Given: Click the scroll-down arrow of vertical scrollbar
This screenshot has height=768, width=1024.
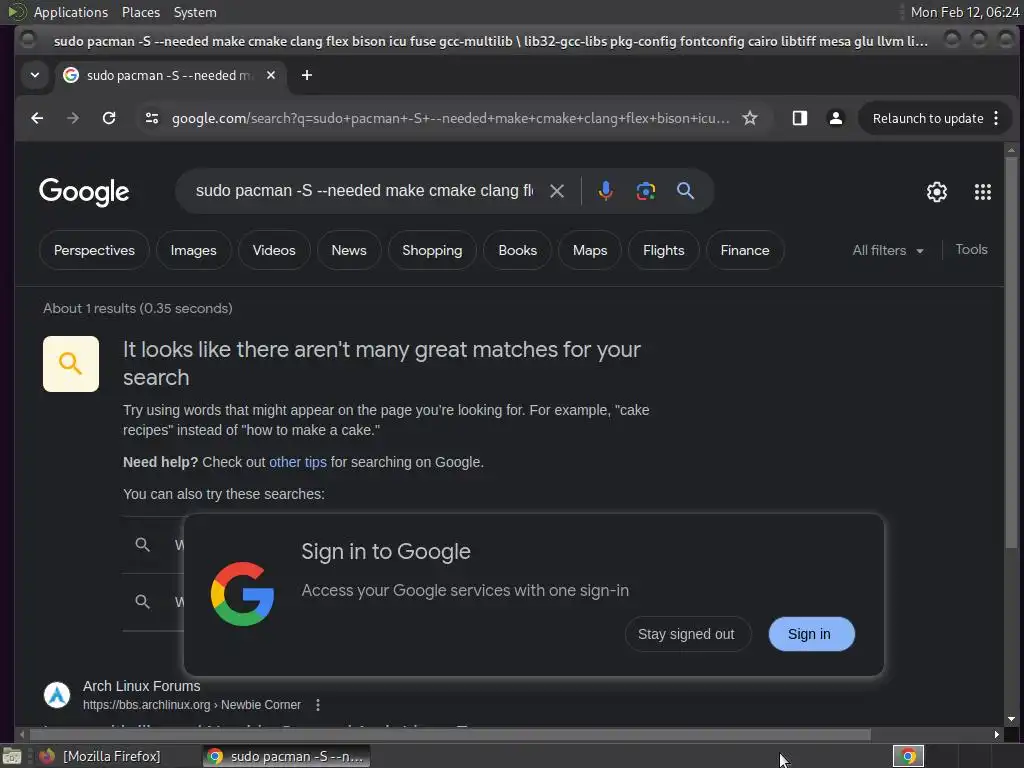Looking at the screenshot, I should click(x=1011, y=719).
